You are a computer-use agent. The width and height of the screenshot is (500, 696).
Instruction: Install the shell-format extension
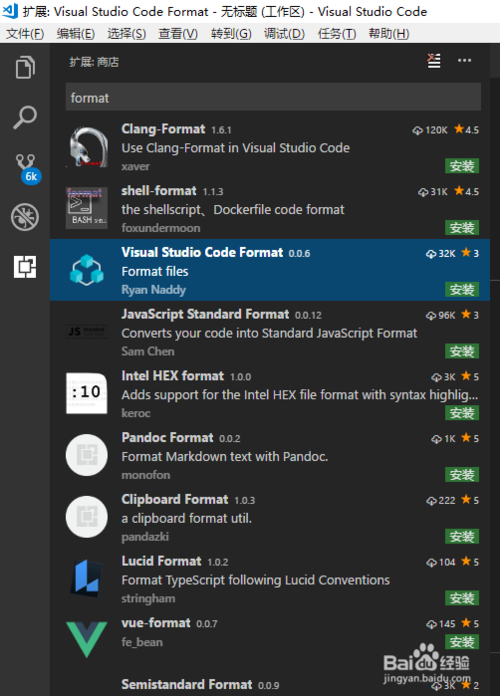[462, 228]
